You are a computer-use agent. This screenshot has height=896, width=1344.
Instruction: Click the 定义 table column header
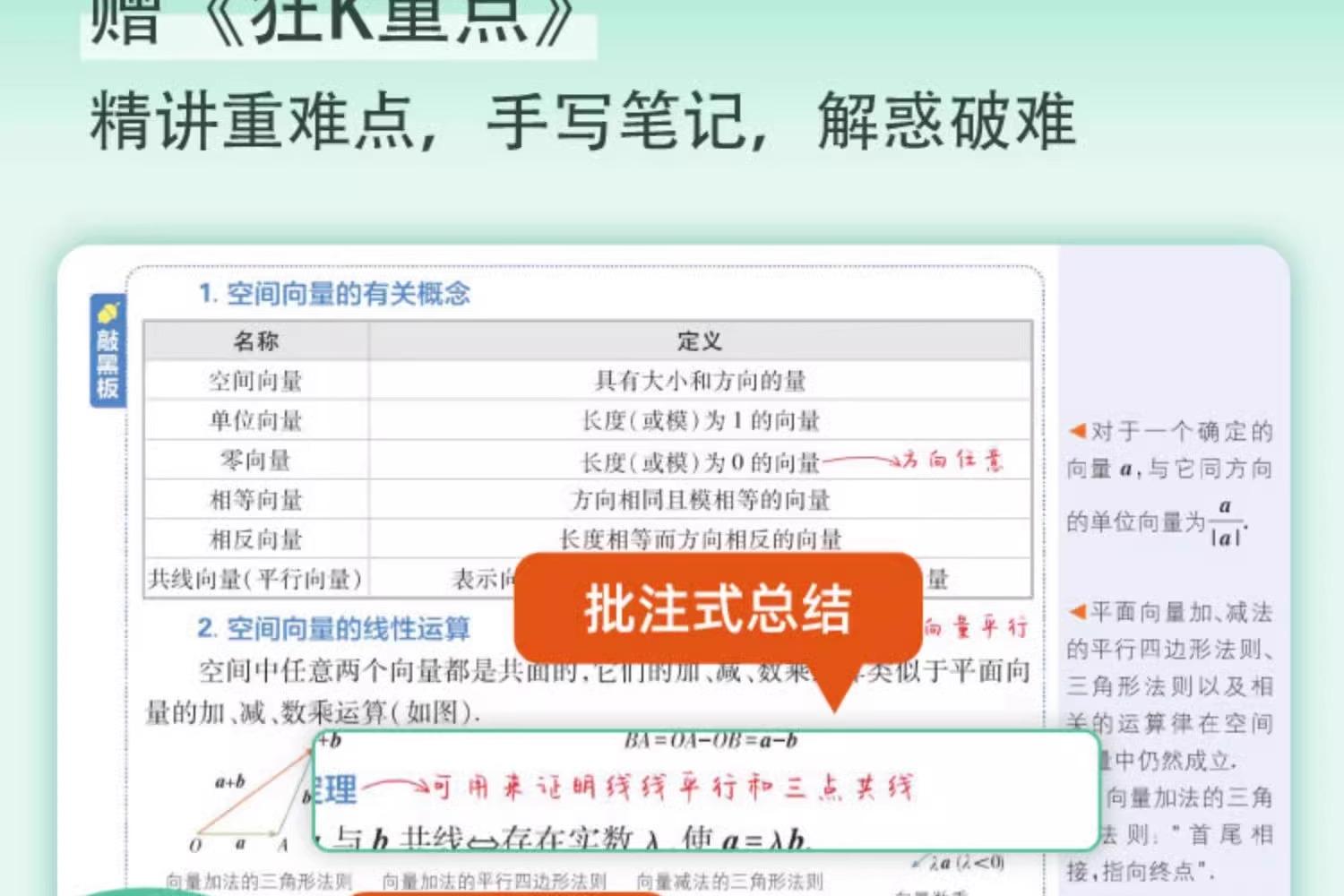(700, 341)
